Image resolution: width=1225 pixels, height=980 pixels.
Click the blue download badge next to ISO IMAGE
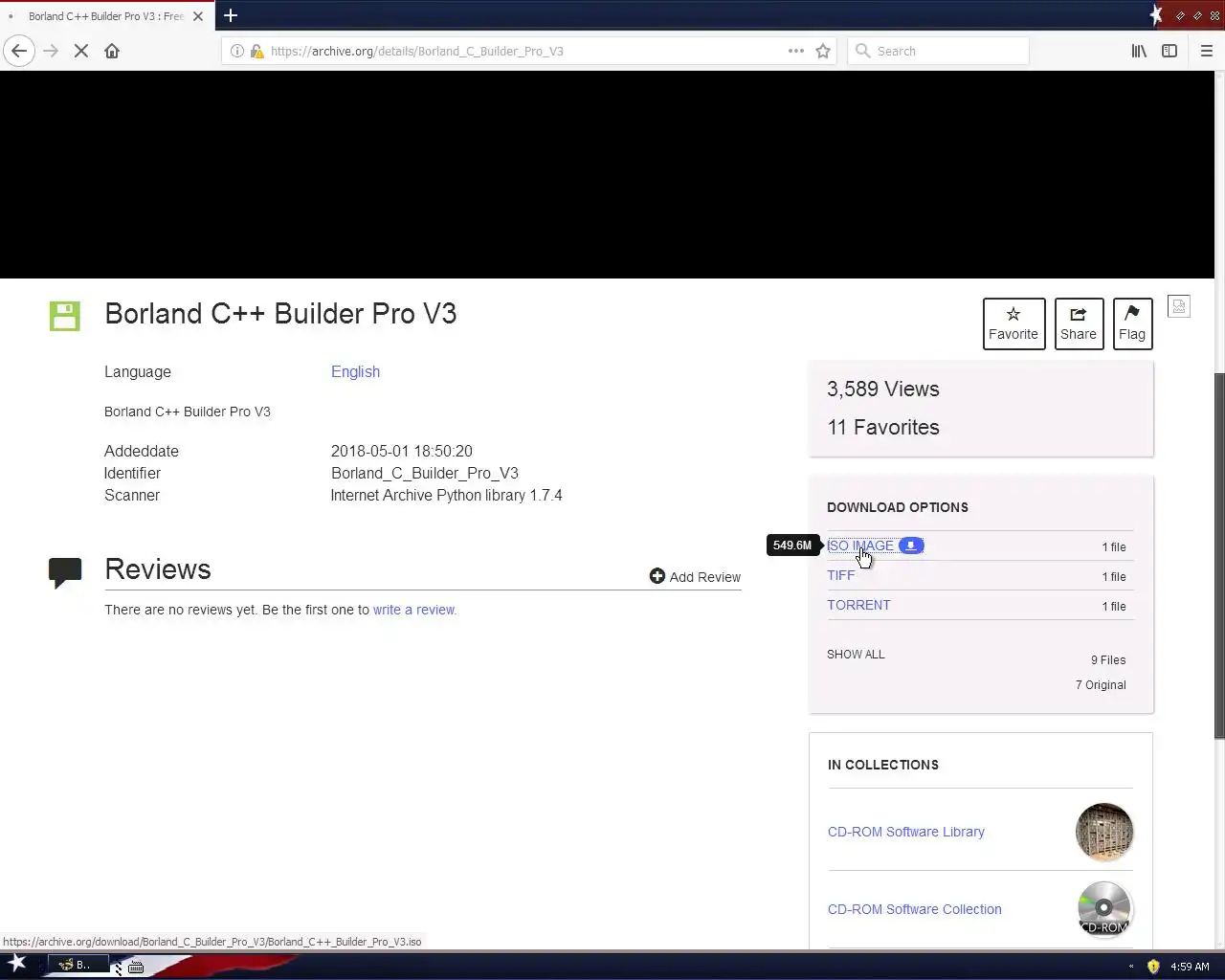point(911,546)
